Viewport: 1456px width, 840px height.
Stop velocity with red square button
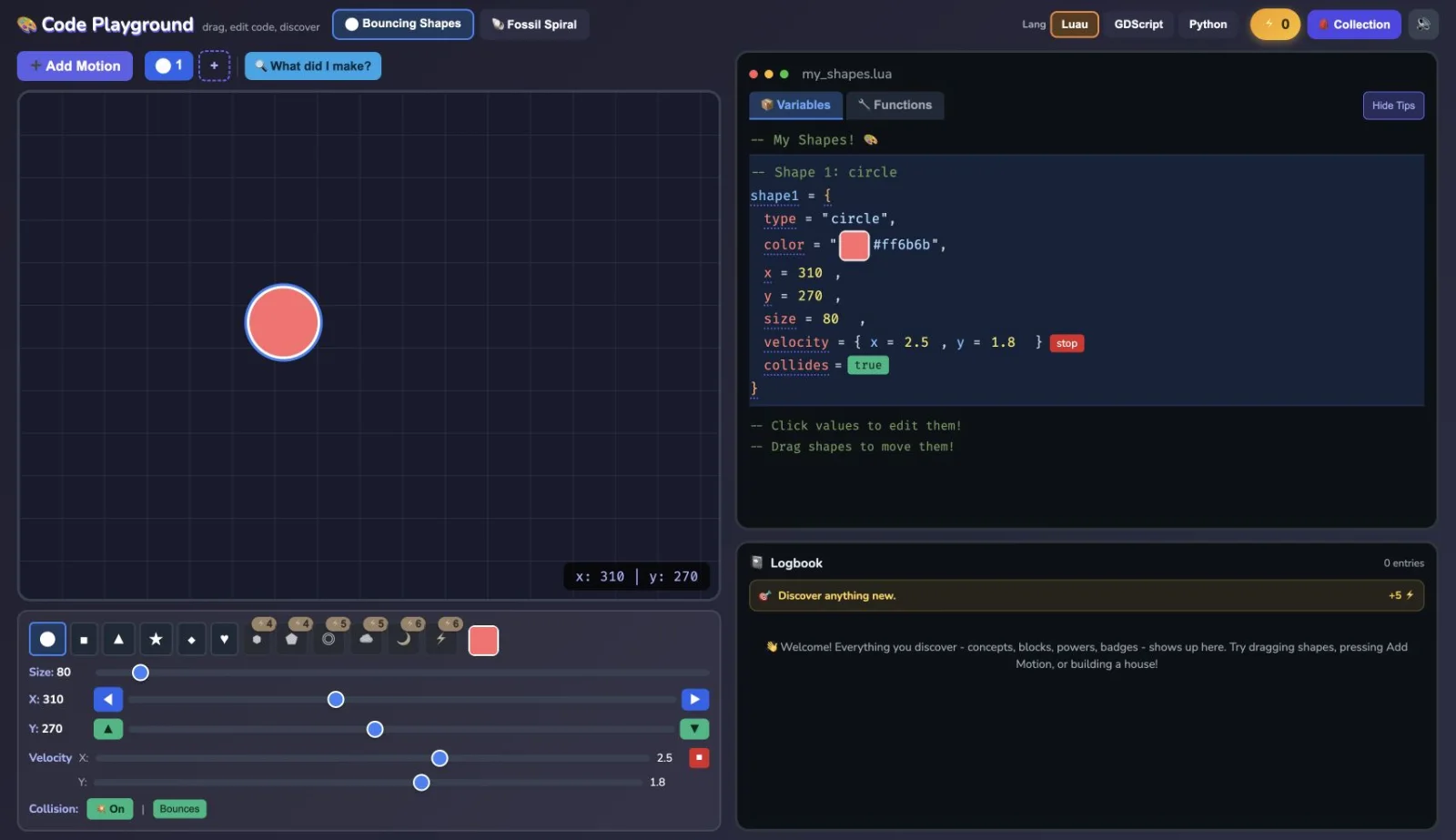click(x=699, y=757)
